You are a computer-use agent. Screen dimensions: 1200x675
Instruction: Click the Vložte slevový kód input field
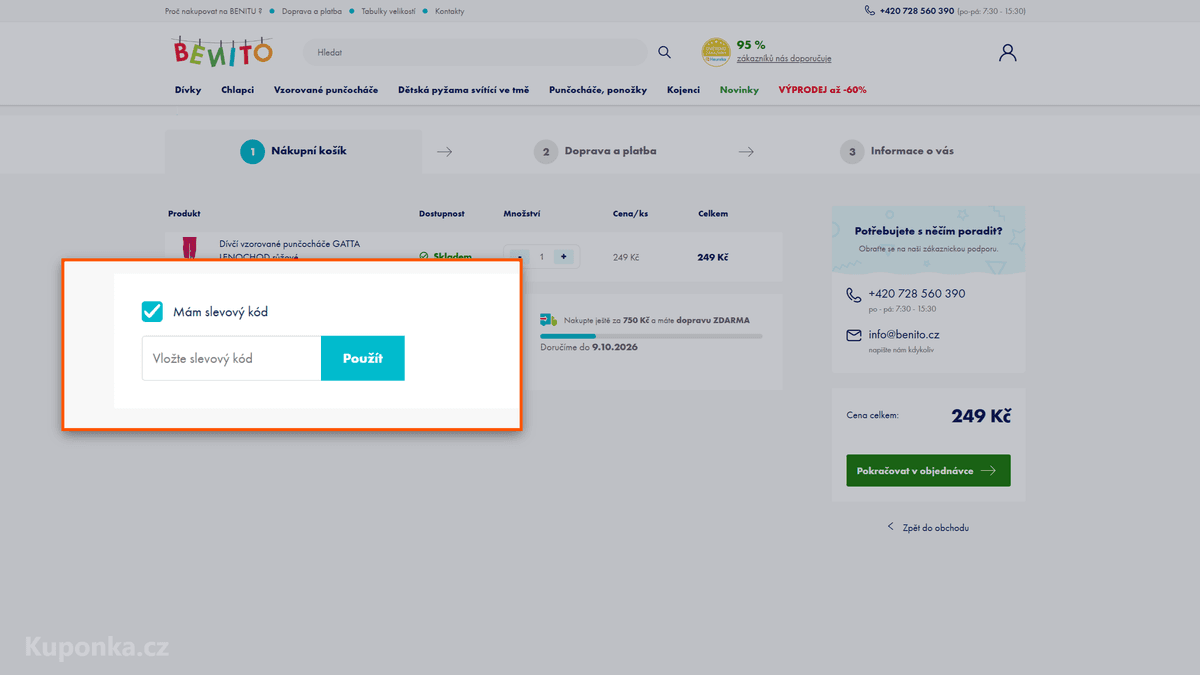click(231, 358)
